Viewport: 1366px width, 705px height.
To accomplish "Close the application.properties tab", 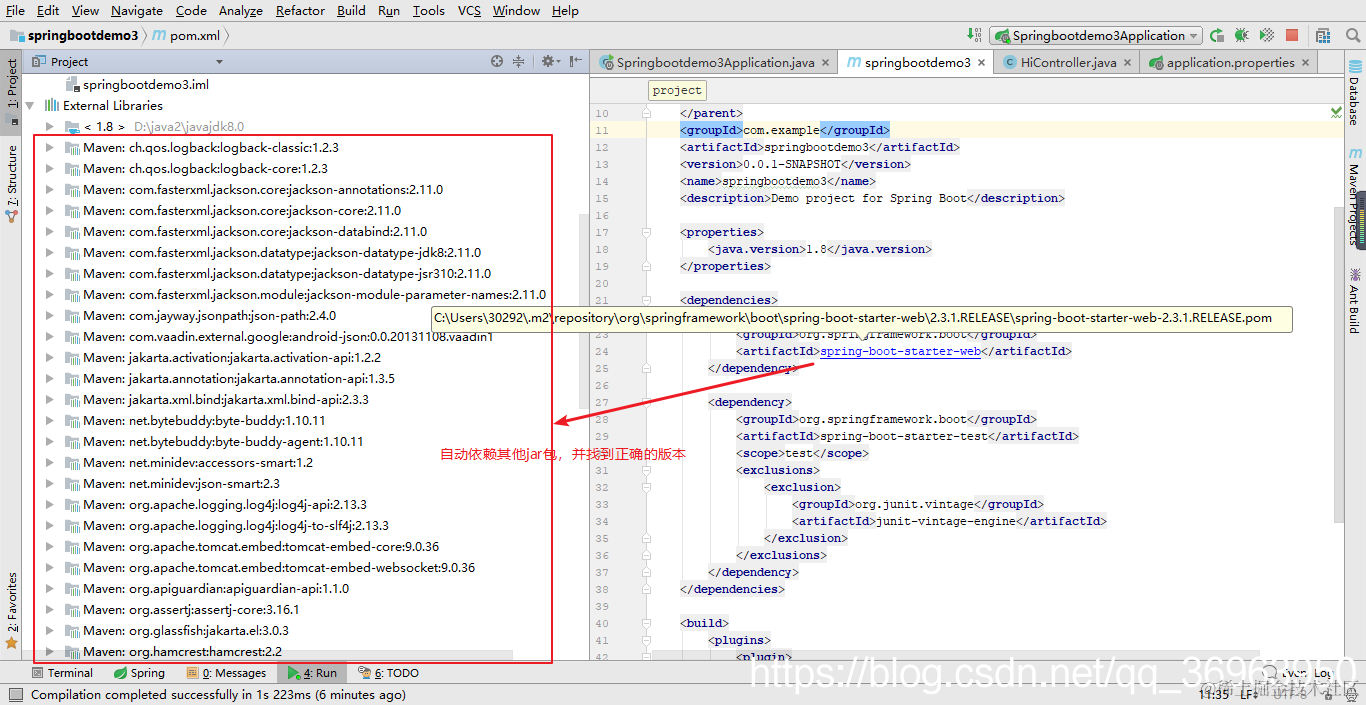I will click(x=1305, y=62).
